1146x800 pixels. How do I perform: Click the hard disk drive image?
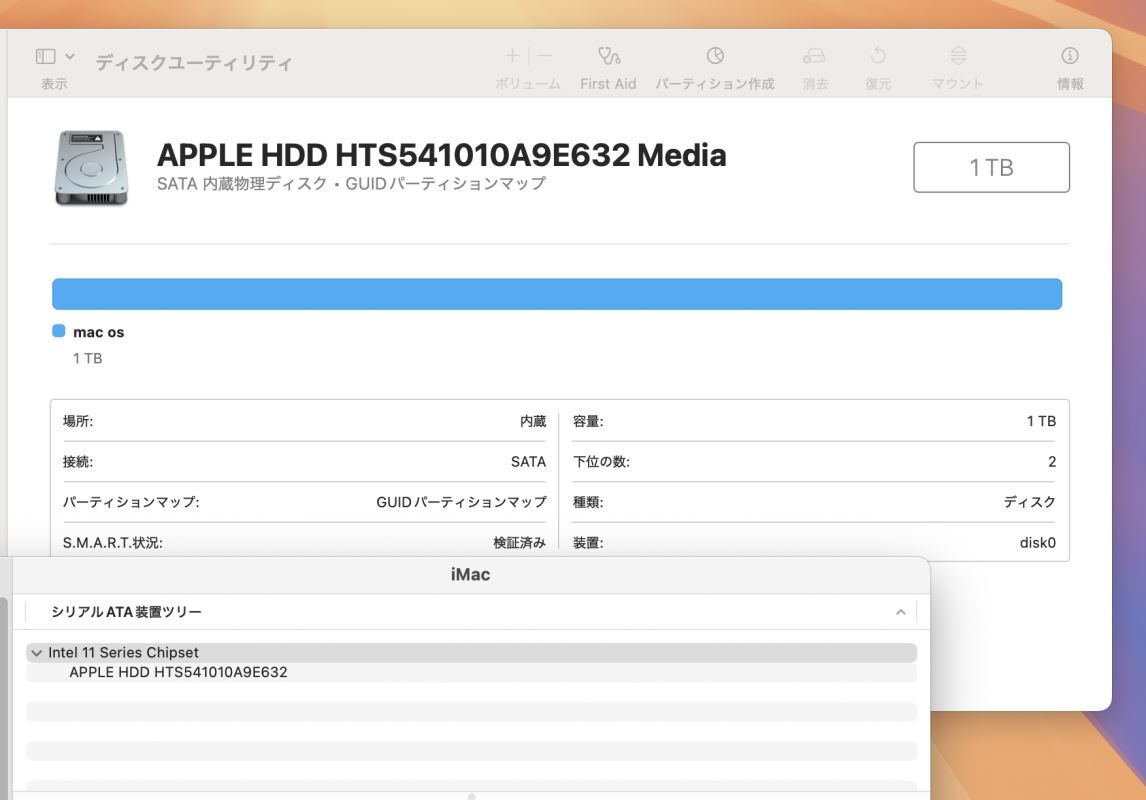[x=91, y=168]
